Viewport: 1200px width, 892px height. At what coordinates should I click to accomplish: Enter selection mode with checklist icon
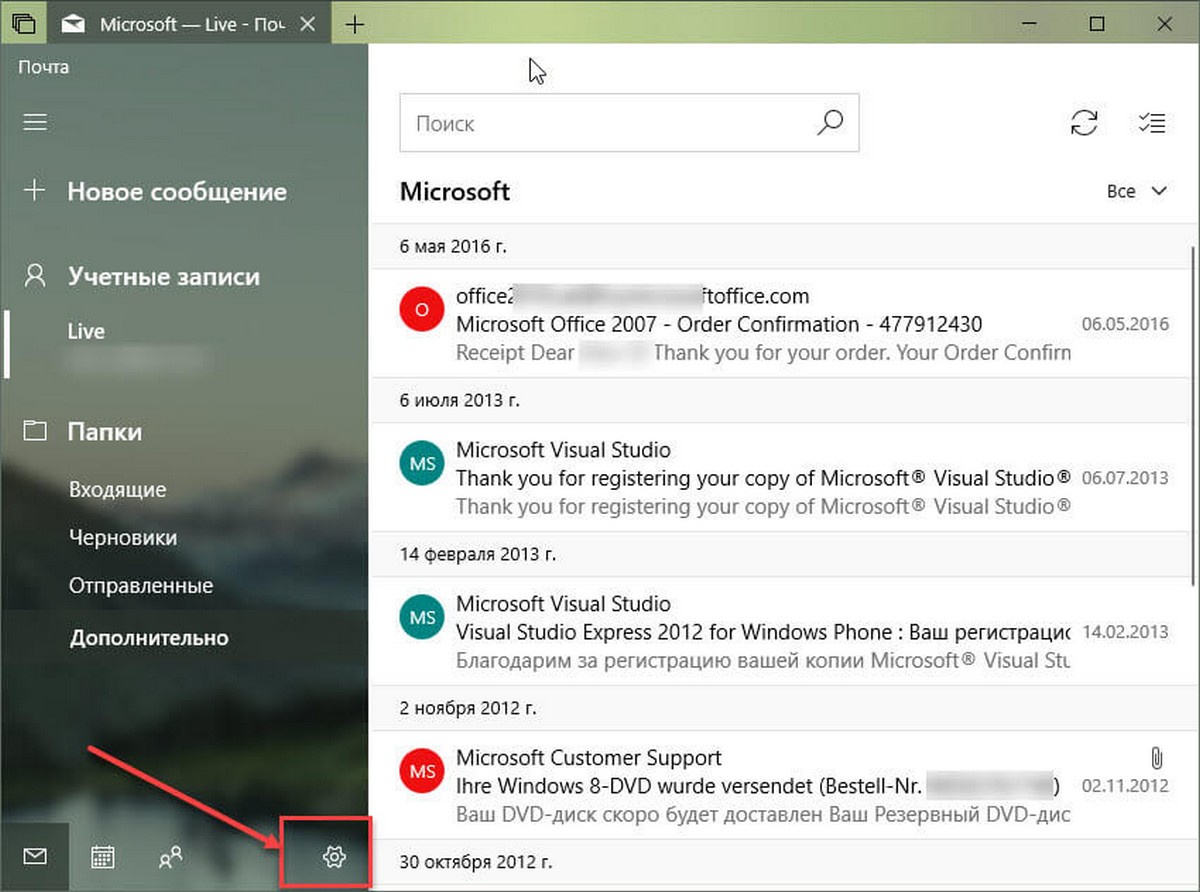click(x=1152, y=123)
